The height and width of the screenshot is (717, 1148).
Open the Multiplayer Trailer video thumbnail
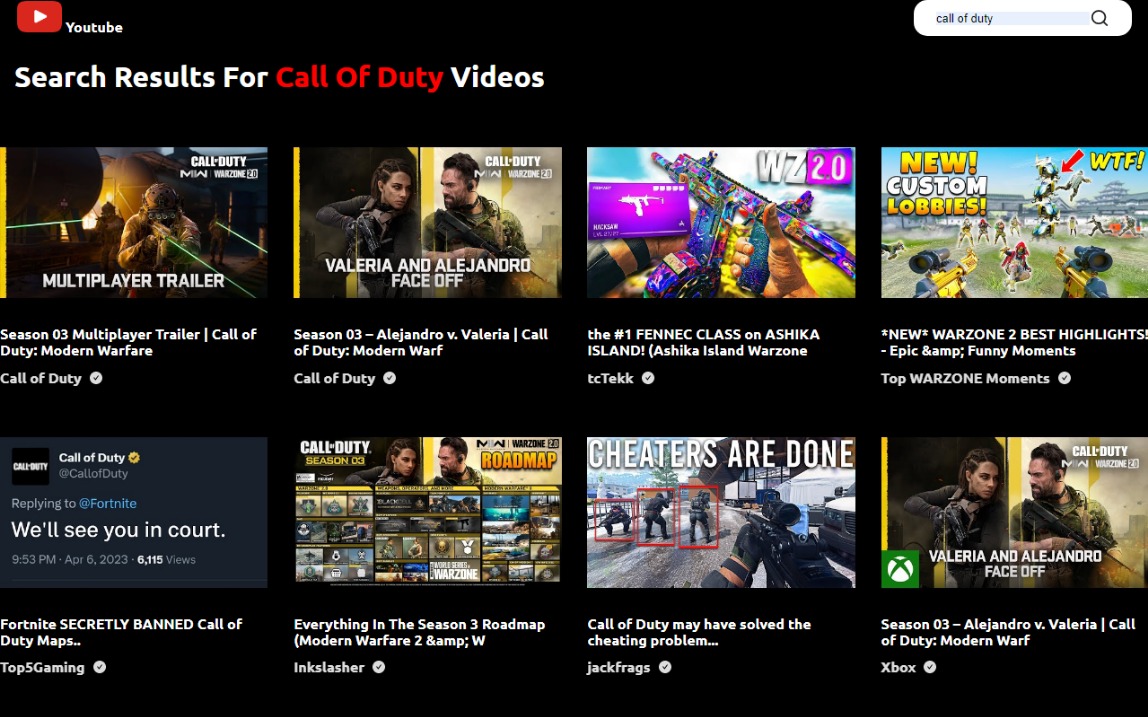134,223
